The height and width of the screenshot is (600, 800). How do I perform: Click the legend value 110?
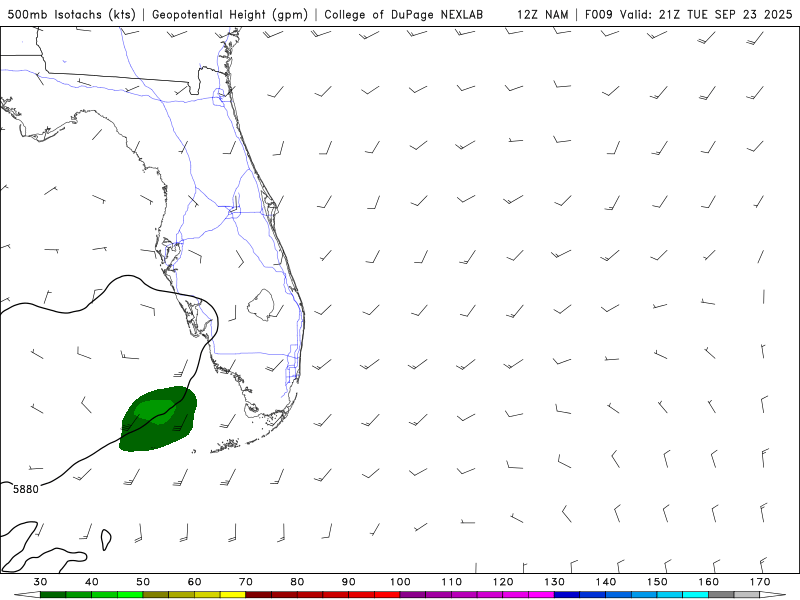(x=452, y=582)
